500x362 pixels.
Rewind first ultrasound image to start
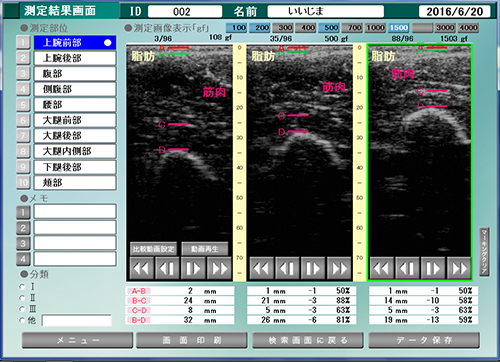coord(141,268)
